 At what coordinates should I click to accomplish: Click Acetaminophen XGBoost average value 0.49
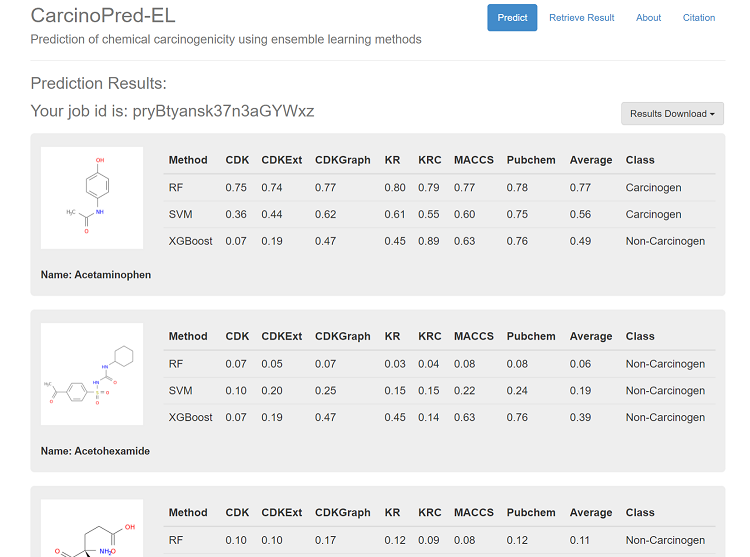pyautogui.click(x=580, y=241)
